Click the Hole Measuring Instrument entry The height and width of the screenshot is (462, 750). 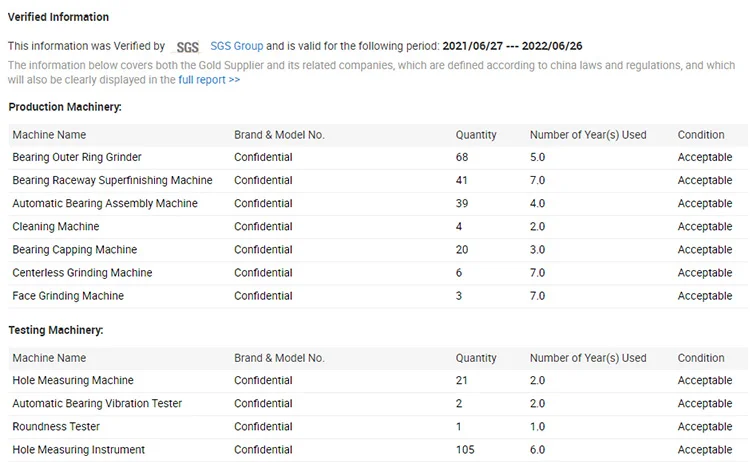78,450
